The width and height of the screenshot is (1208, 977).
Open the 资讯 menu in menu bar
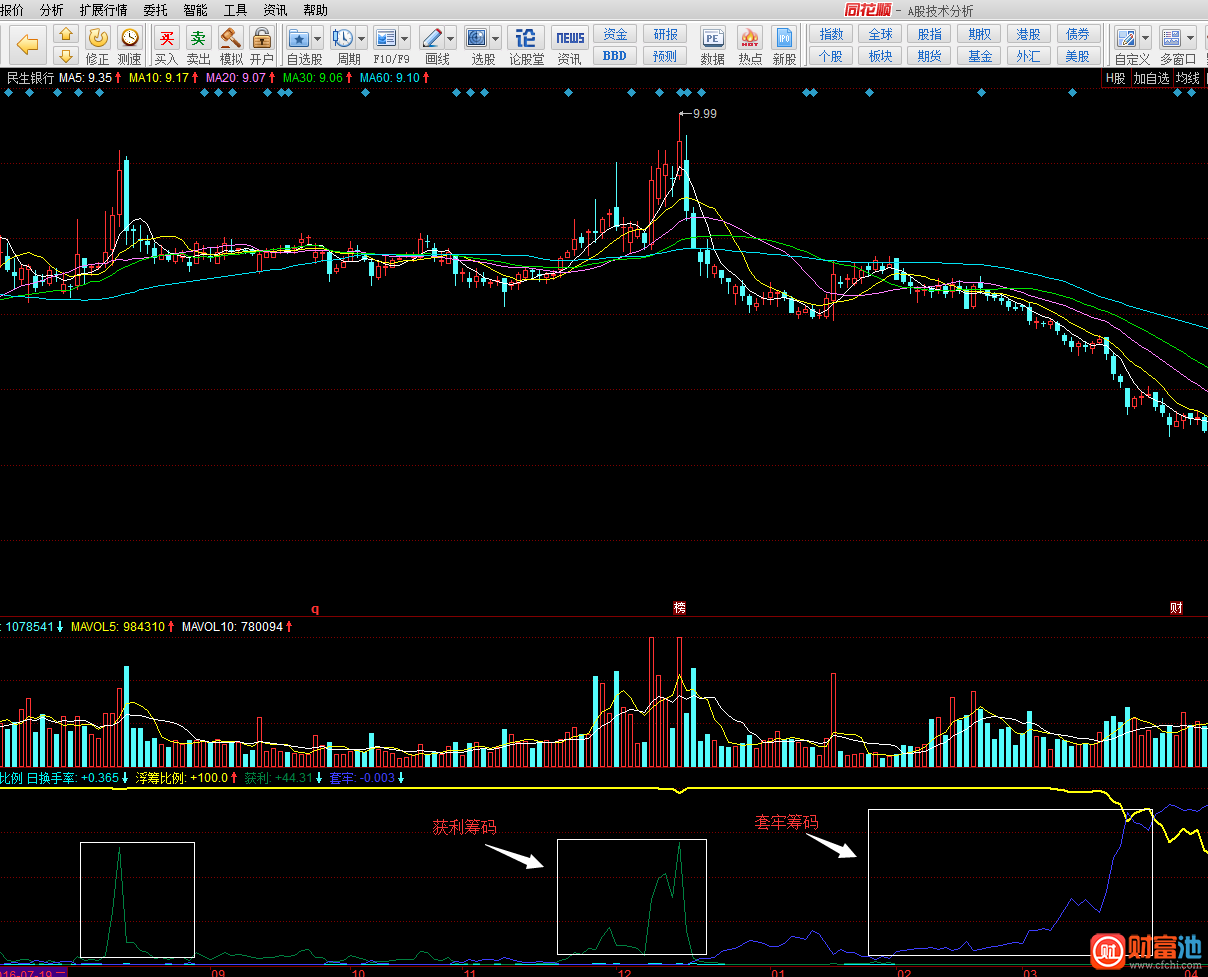click(x=275, y=10)
